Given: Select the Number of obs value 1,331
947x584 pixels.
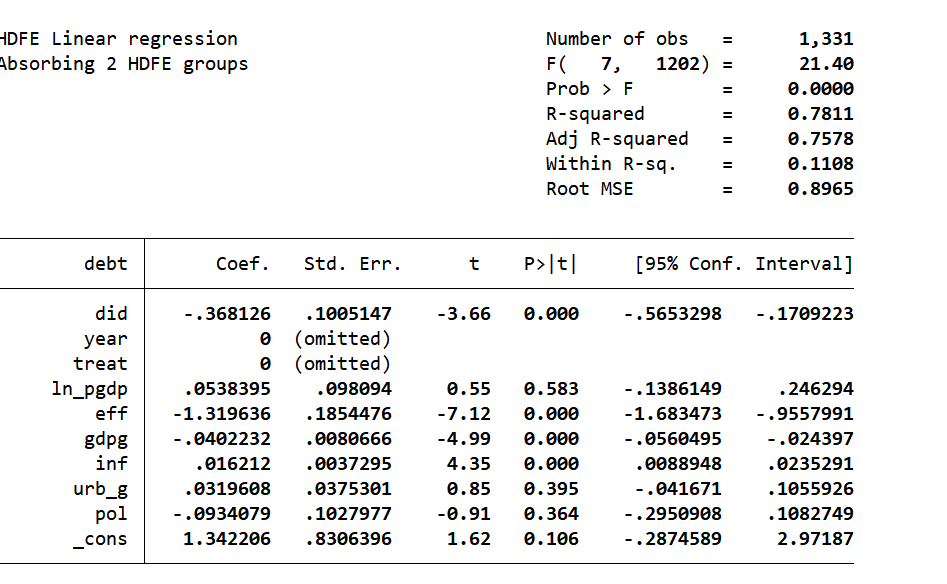Looking at the screenshot, I should pyautogui.click(x=826, y=39).
